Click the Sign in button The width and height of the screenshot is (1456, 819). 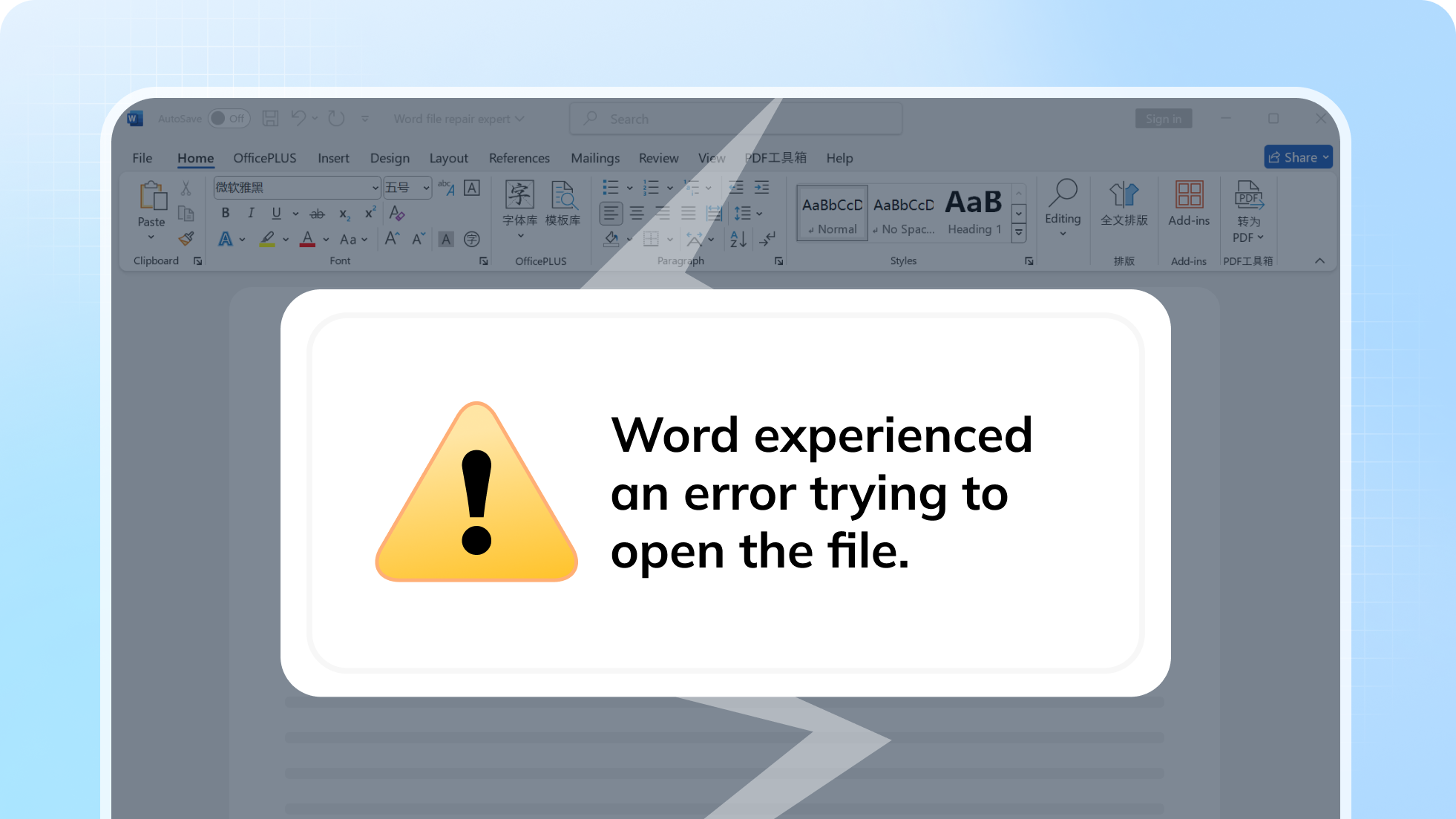pyautogui.click(x=1163, y=119)
